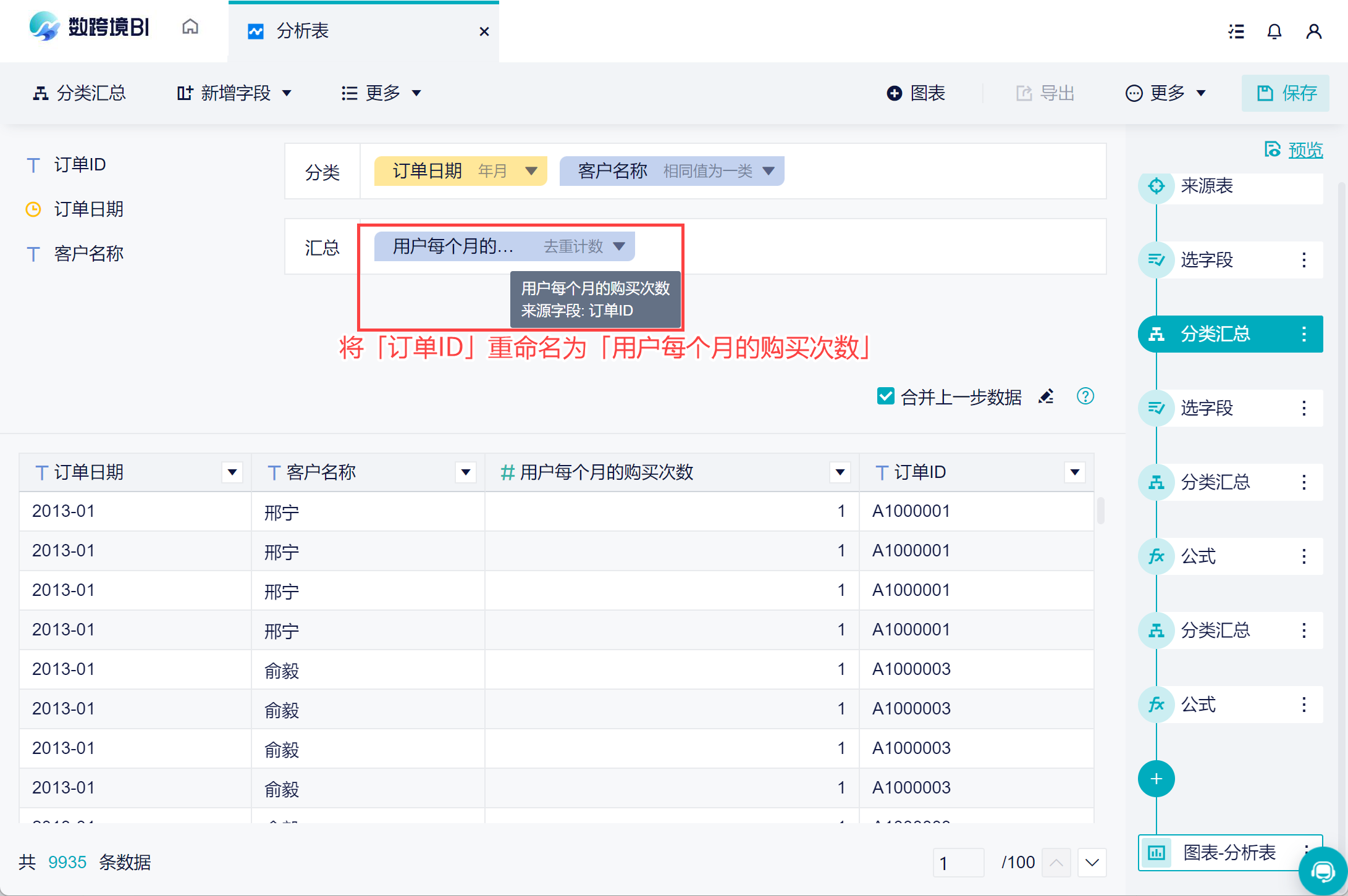
Task: Switch to the 分析表 tab
Action: pyautogui.click(x=303, y=31)
